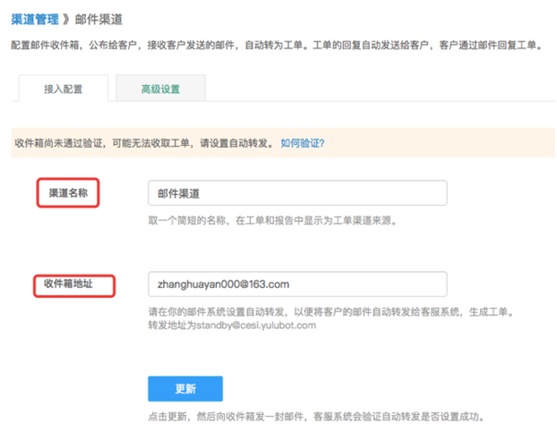Switch to the 接入配置 tab
Viewport: 557px width, 442px height.
click(63, 88)
